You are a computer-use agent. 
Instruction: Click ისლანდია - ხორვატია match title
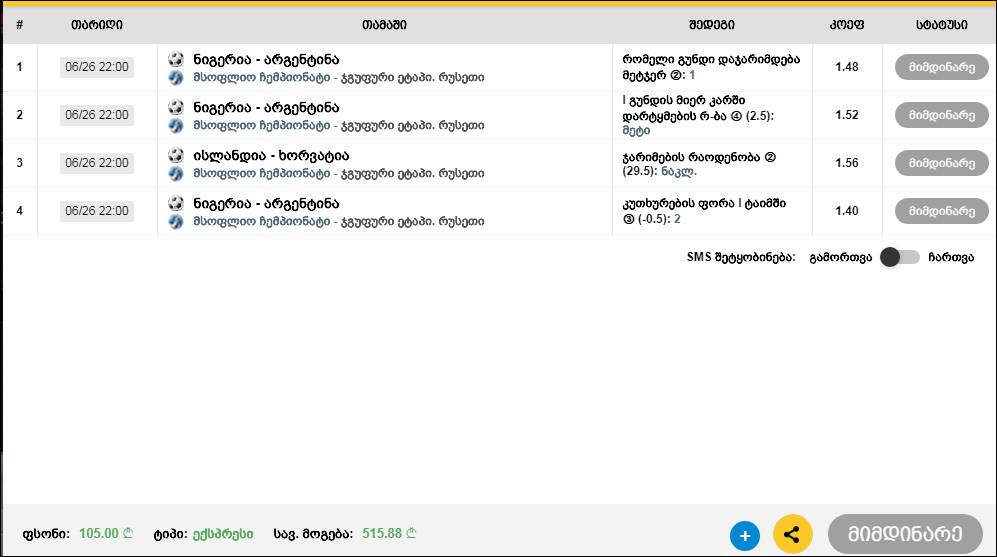click(x=272, y=156)
